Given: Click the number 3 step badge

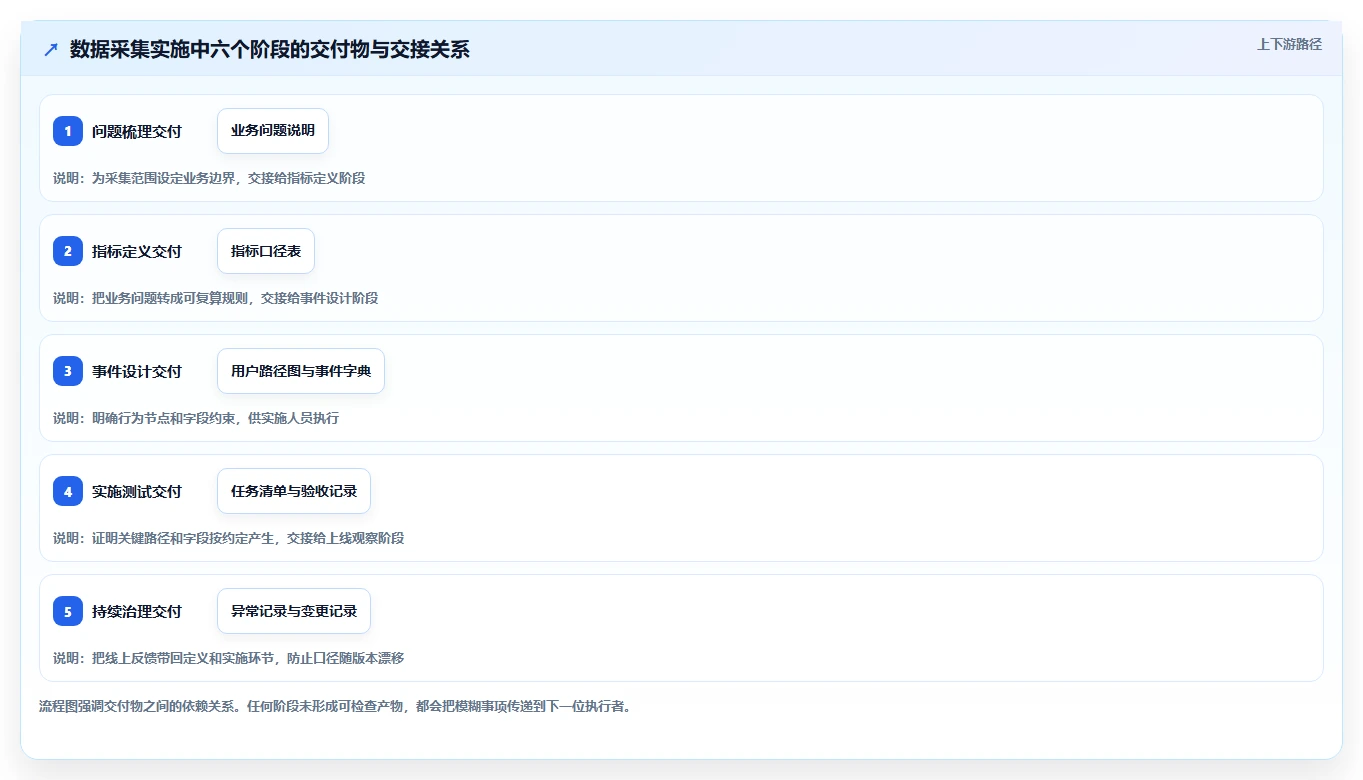Looking at the screenshot, I should (x=68, y=371).
